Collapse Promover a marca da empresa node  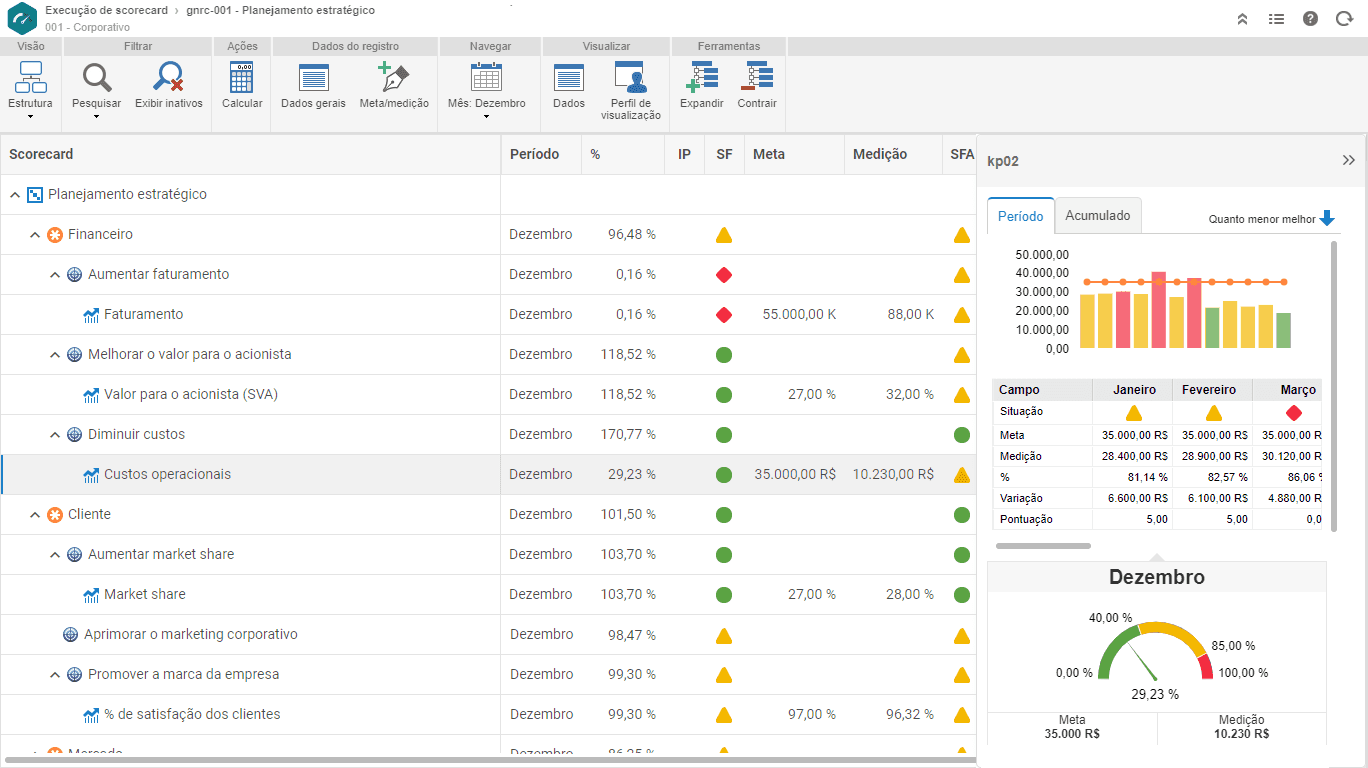tap(55, 675)
